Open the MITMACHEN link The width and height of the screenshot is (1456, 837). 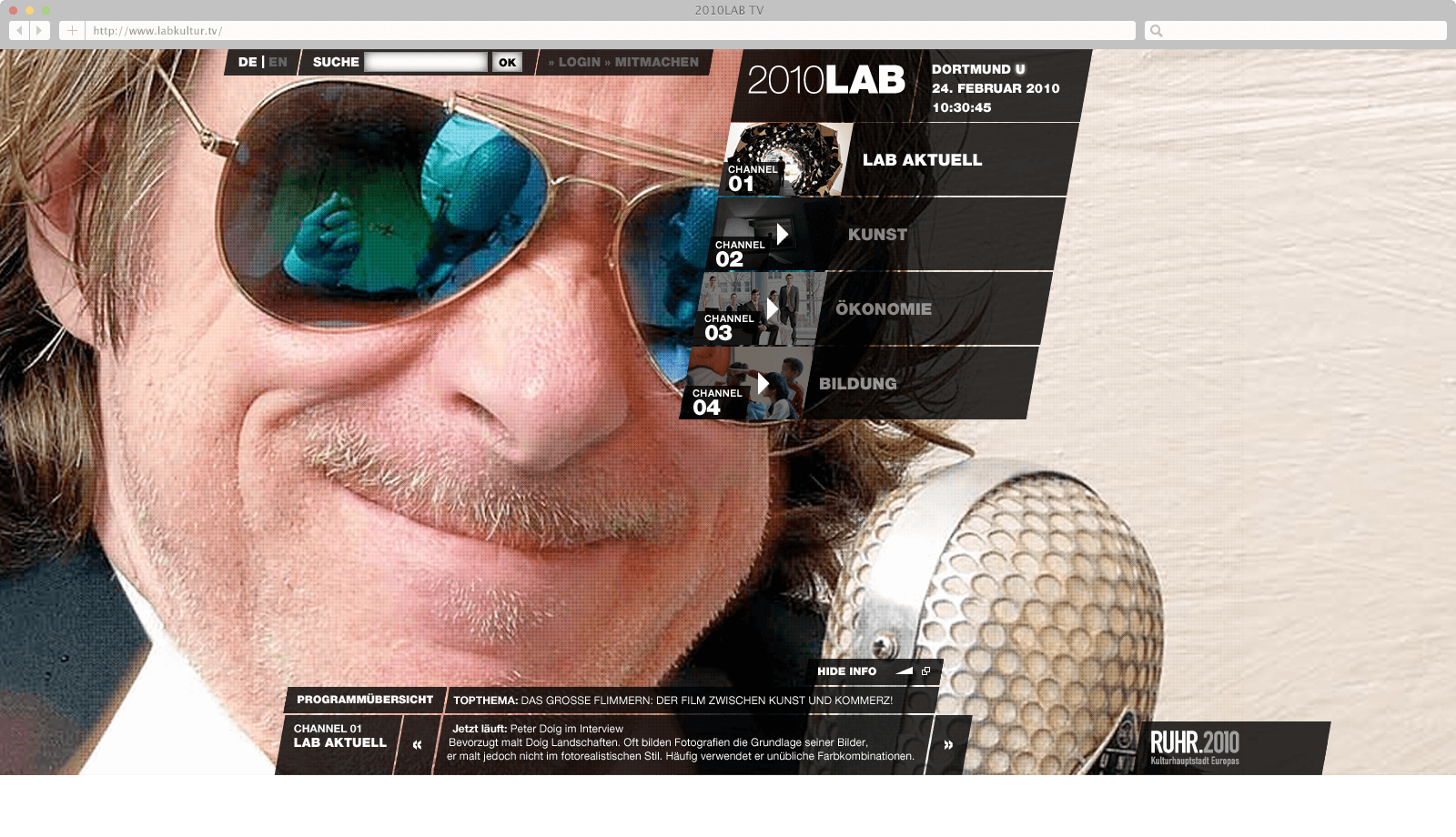click(x=652, y=62)
